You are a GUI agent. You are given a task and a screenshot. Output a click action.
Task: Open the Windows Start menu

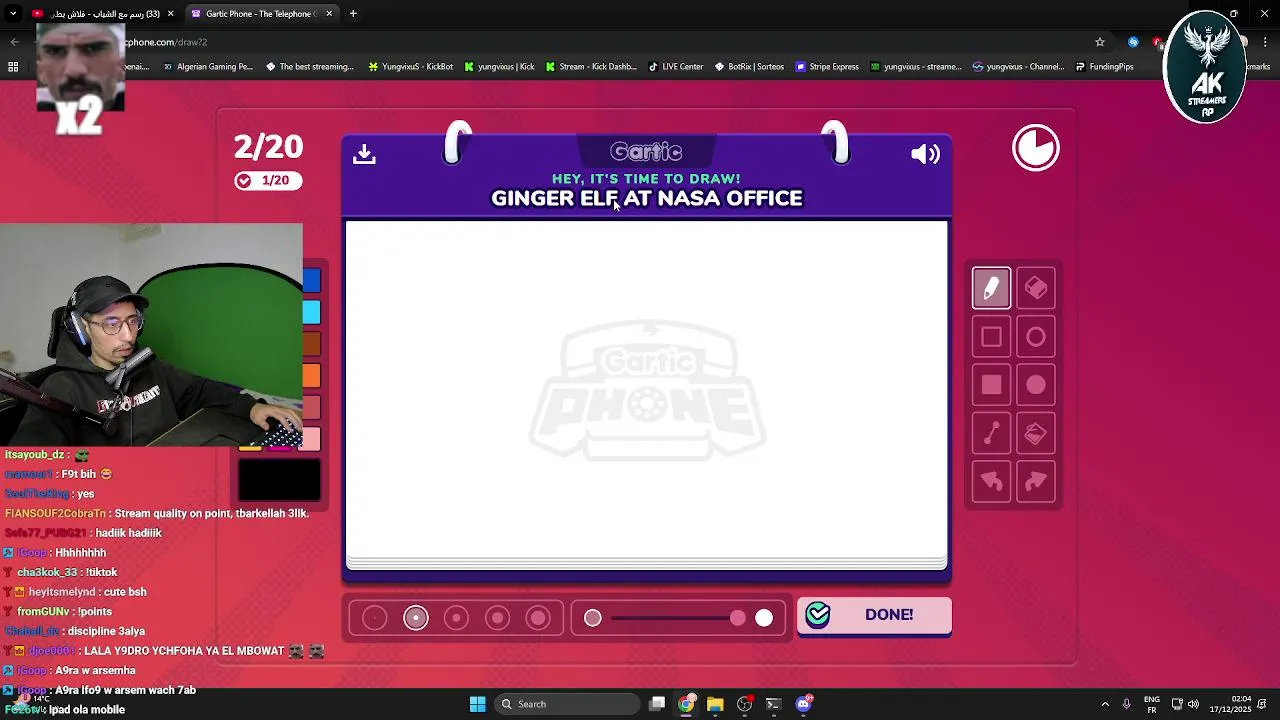pyautogui.click(x=477, y=704)
